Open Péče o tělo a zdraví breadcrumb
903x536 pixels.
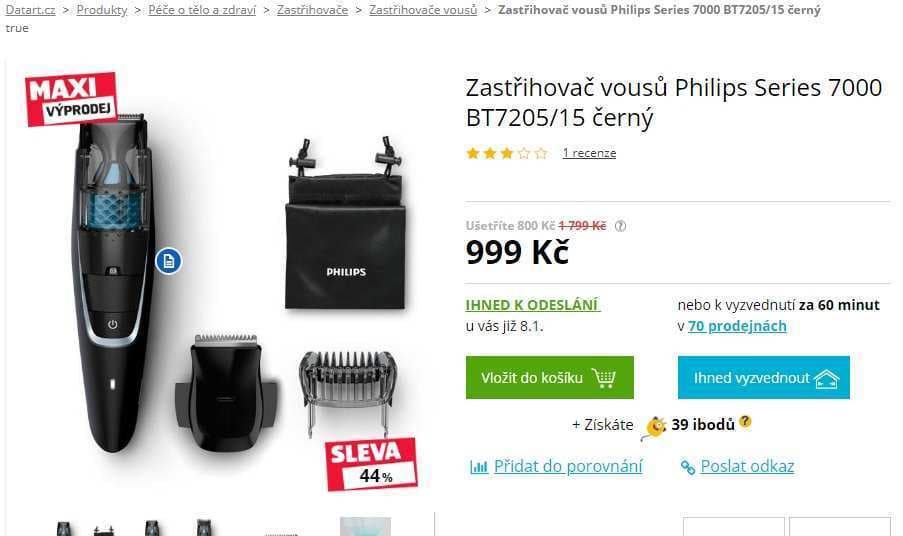202,10
